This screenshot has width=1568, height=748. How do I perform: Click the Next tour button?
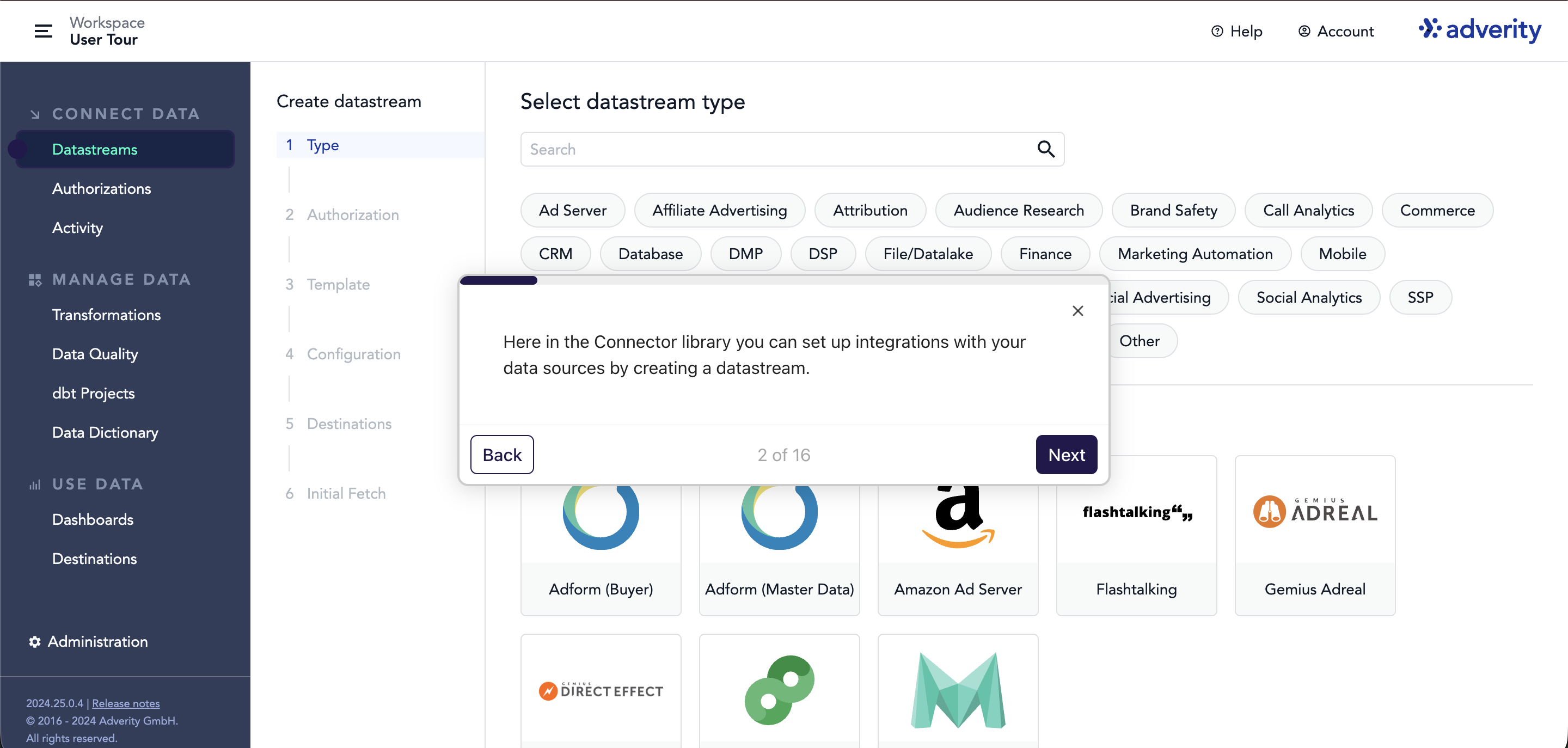tap(1067, 455)
